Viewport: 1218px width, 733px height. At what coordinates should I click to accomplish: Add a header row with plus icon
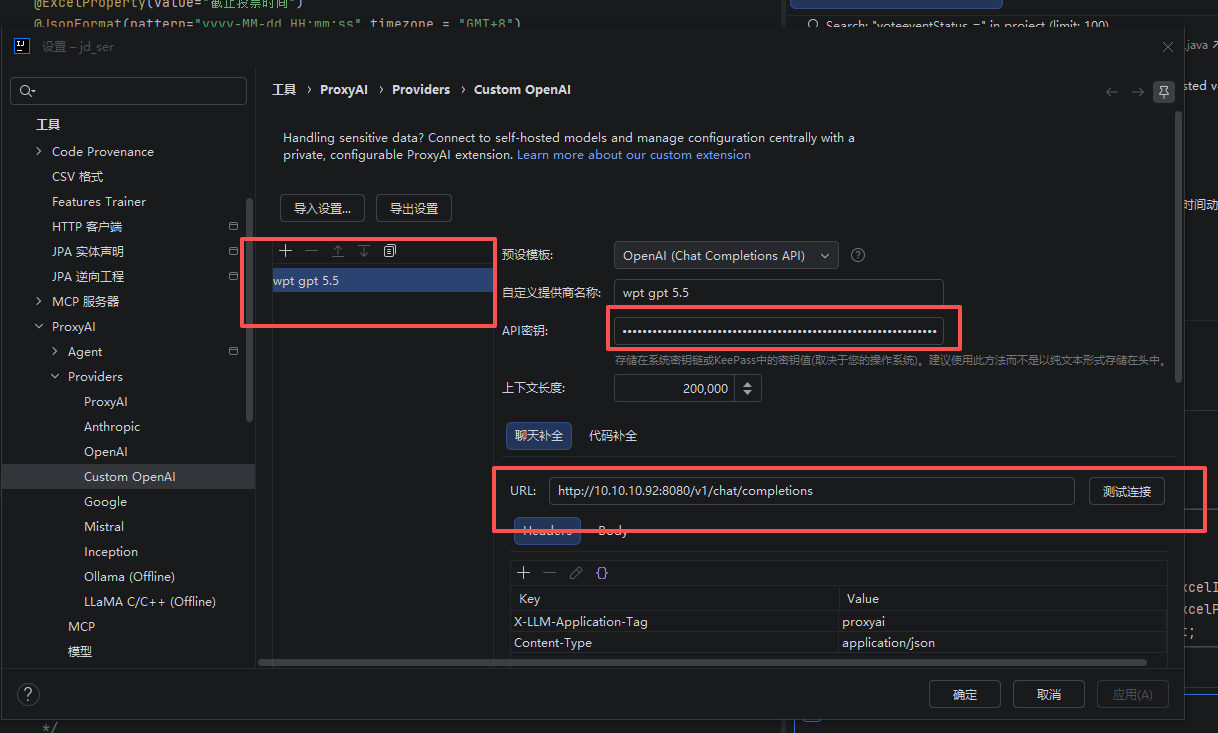[x=523, y=573]
